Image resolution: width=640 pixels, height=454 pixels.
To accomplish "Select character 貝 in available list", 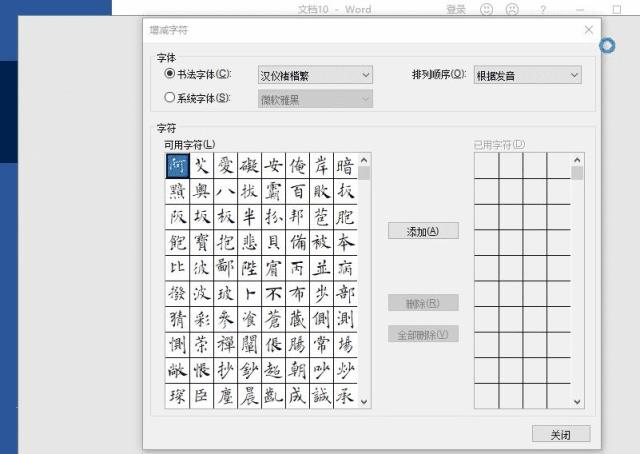I will [273, 243].
